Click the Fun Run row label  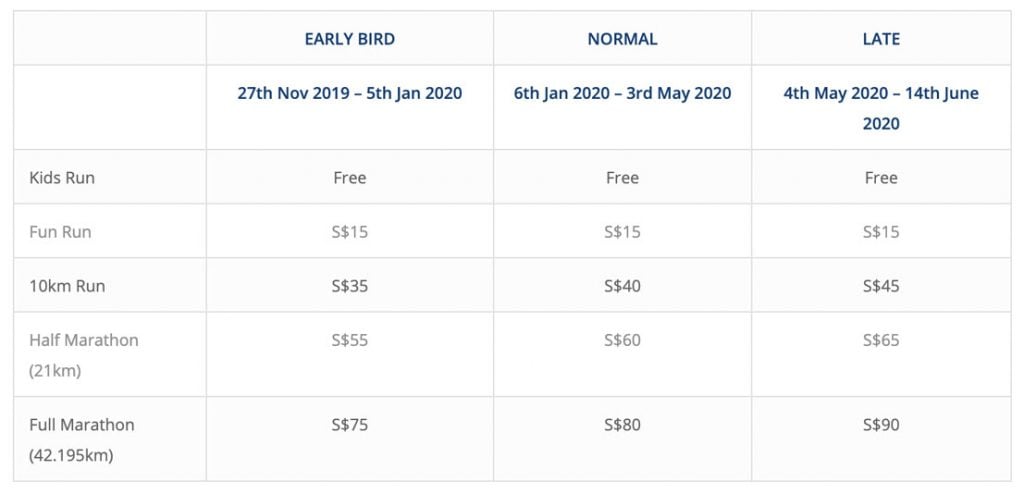pyautogui.click(x=60, y=232)
